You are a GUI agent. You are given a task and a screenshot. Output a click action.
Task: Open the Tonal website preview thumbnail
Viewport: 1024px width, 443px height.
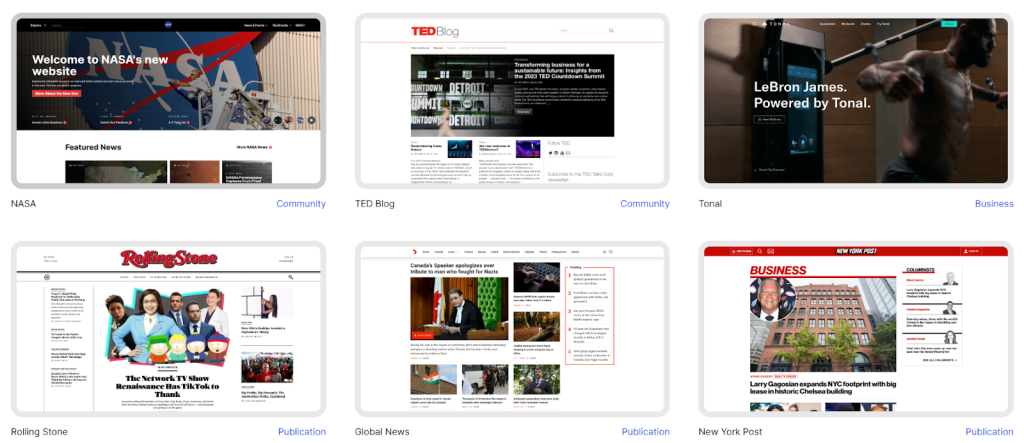tap(856, 101)
